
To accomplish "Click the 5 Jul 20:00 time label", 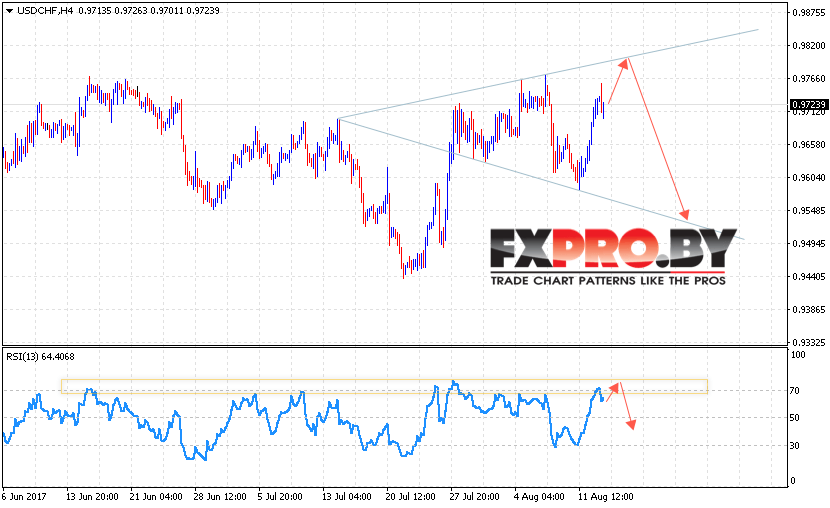I will 280,497.
